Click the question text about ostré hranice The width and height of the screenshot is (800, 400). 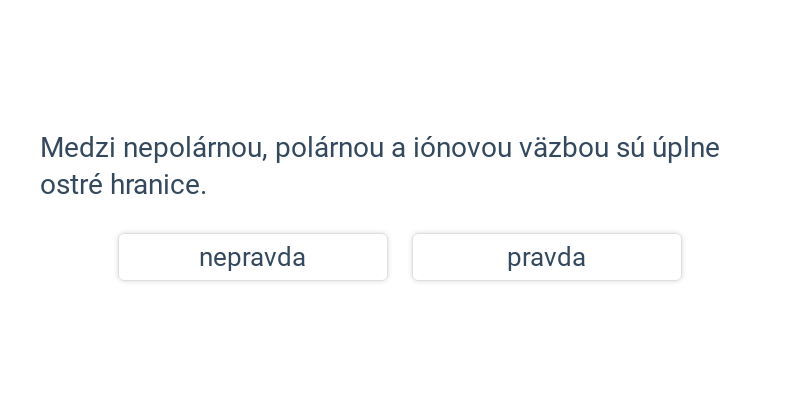[x=380, y=166]
